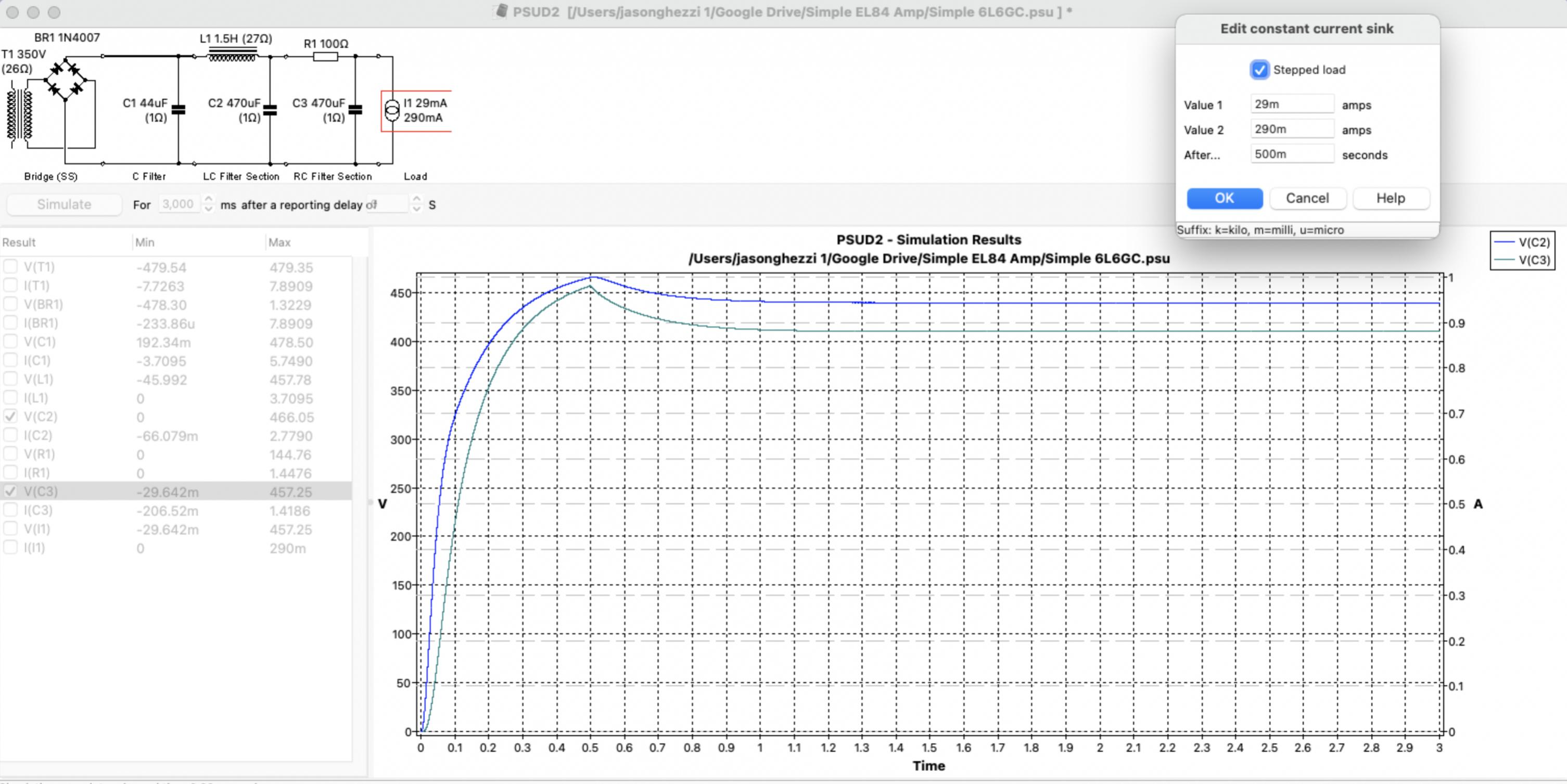Enable the V(C1) result checkbox

click(10, 342)
